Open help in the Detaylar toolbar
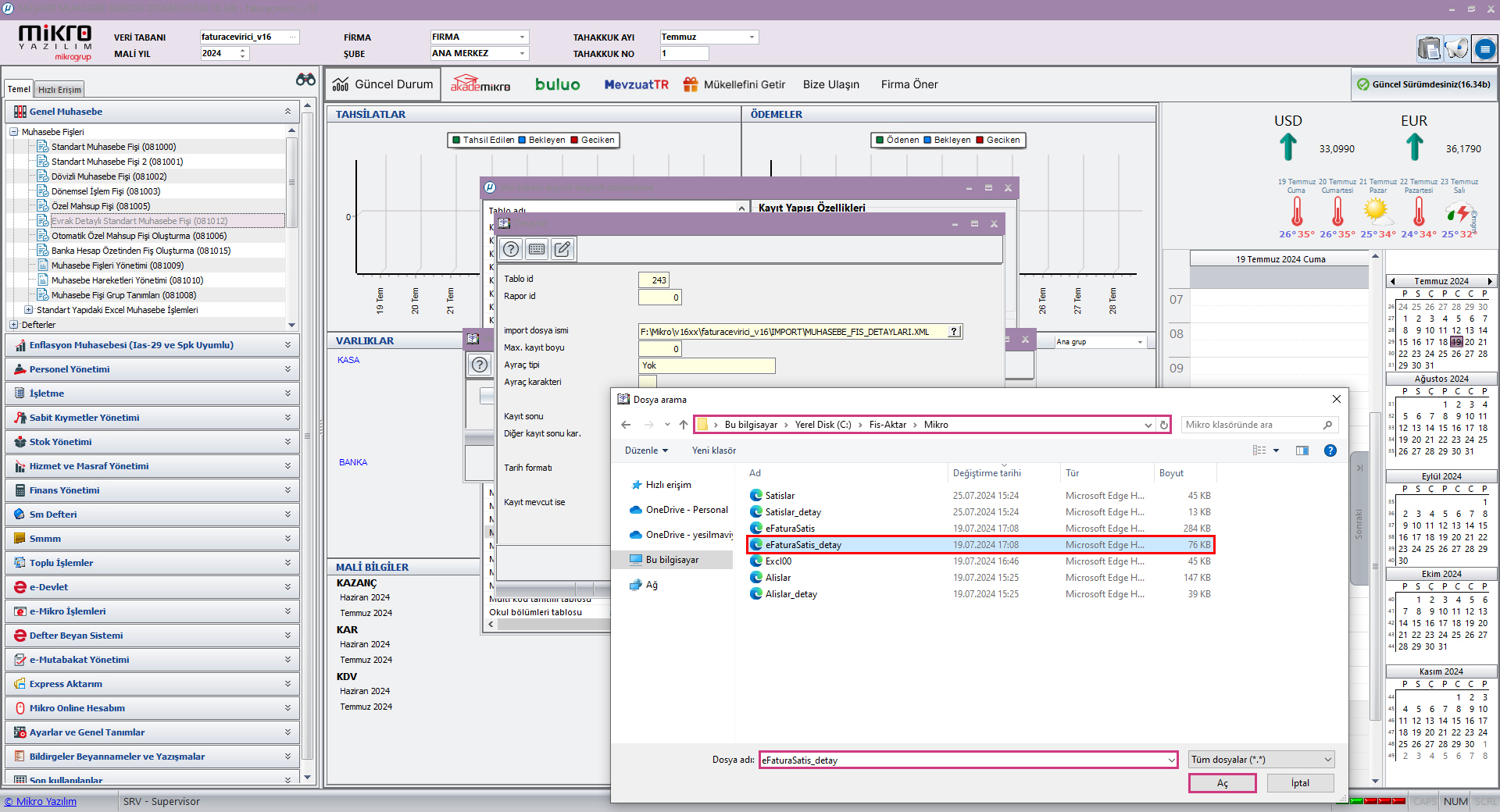Viewport: 1500px width, 812px height. [511, 249]
